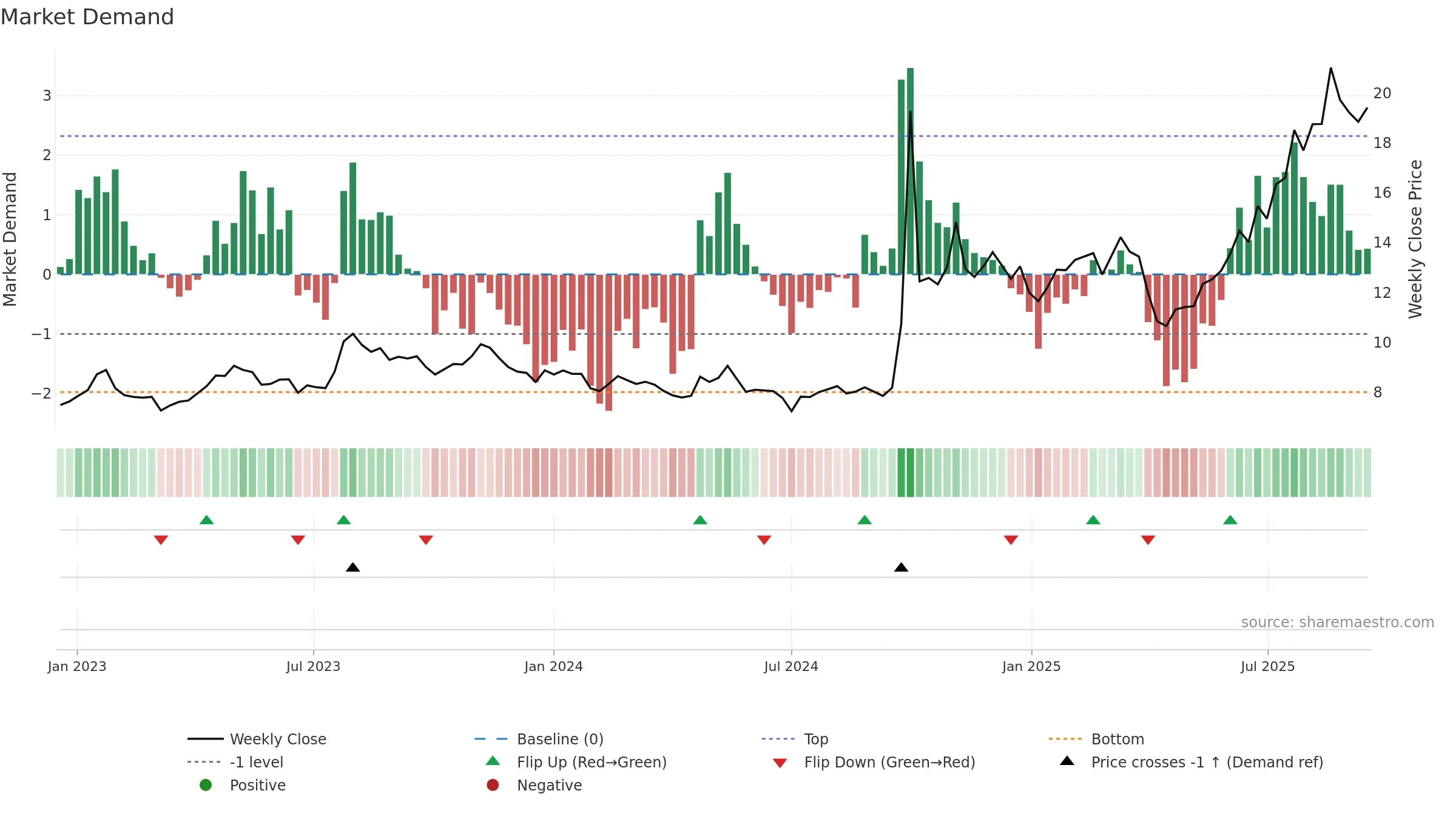Click the red Negative circle legend icon
Image resolution: width=1456 pixels, height=819 pixels.
pos(493,785)
